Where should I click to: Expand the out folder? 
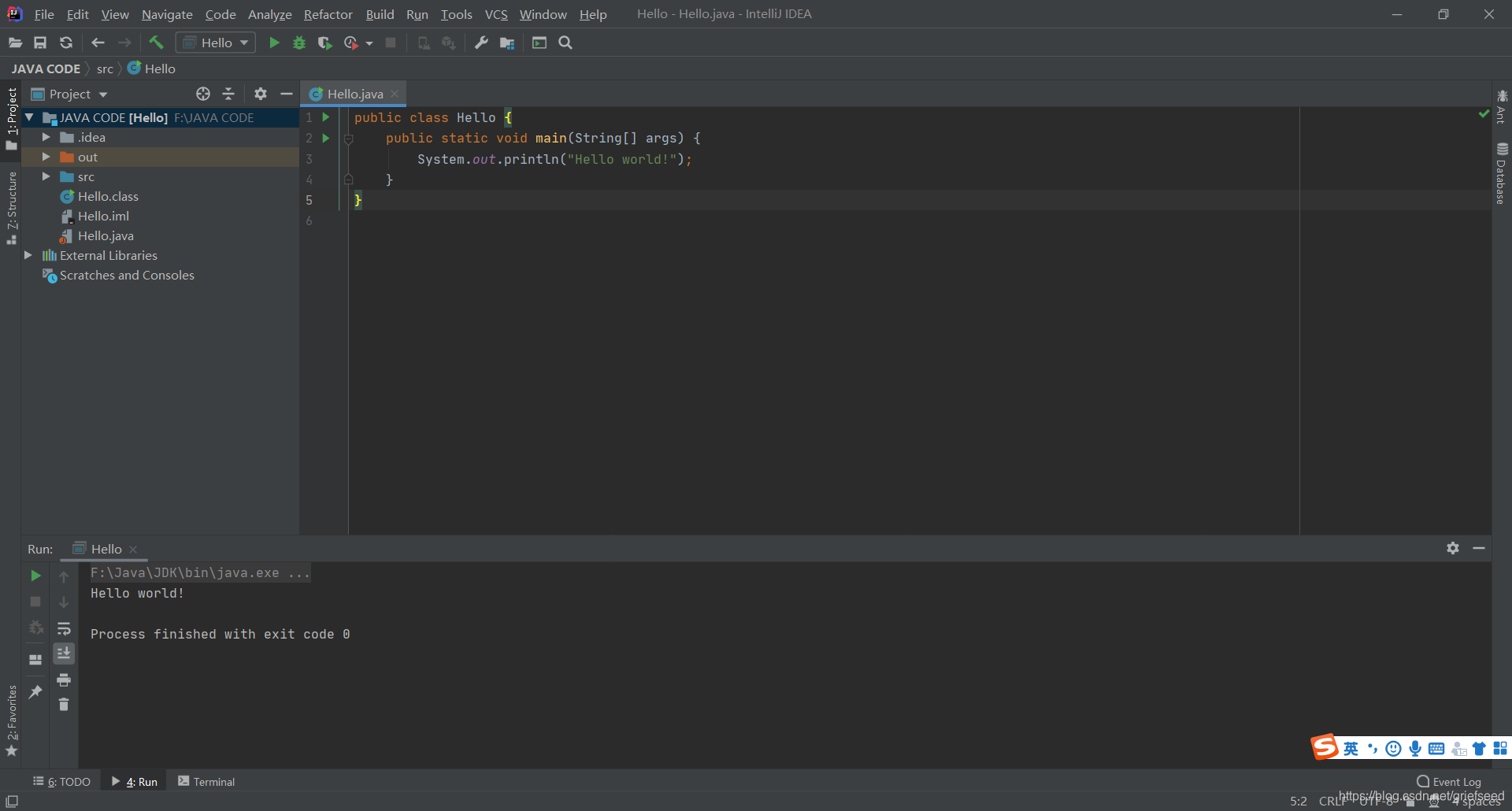(x=46, y=157)
